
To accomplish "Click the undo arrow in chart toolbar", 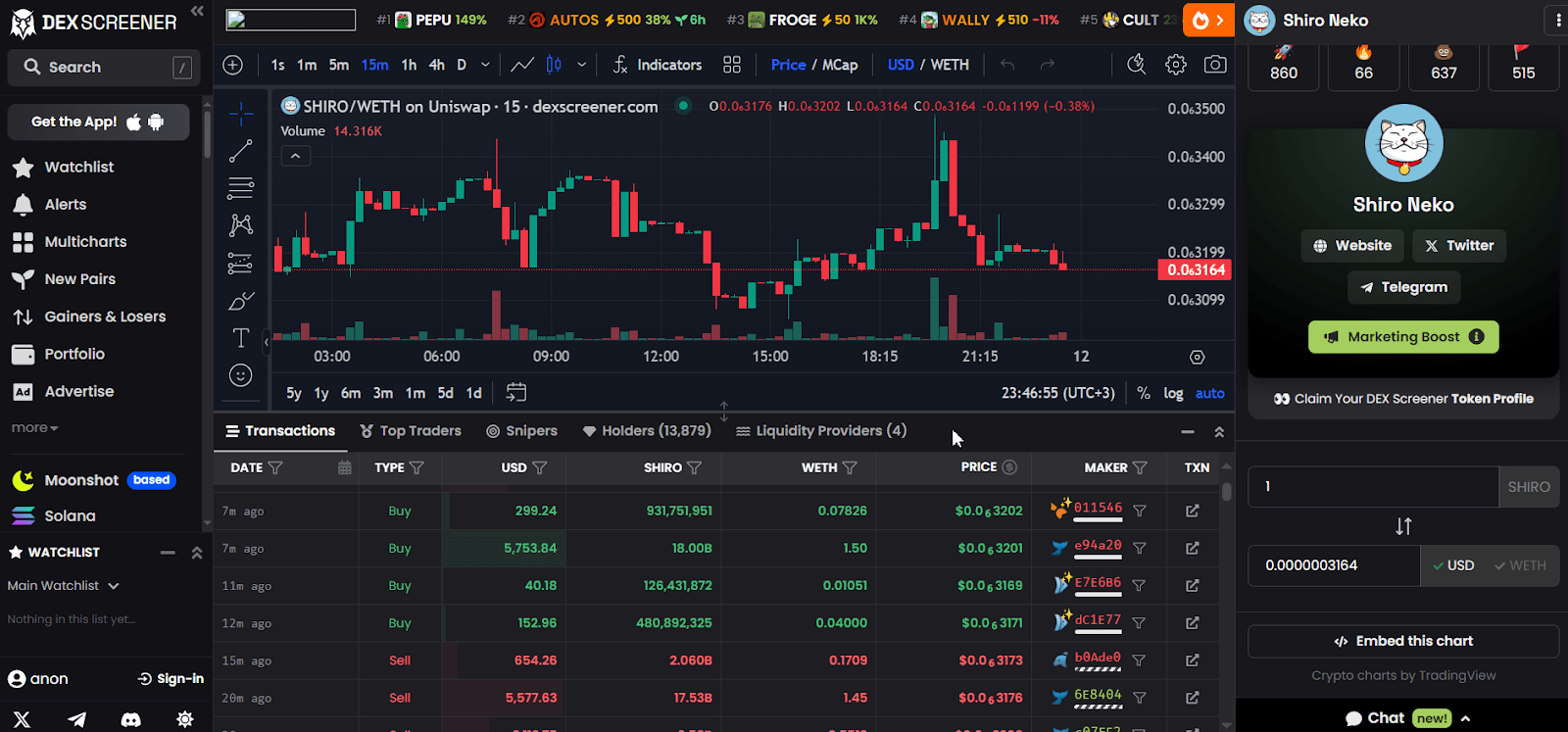I will point(1007,65).
